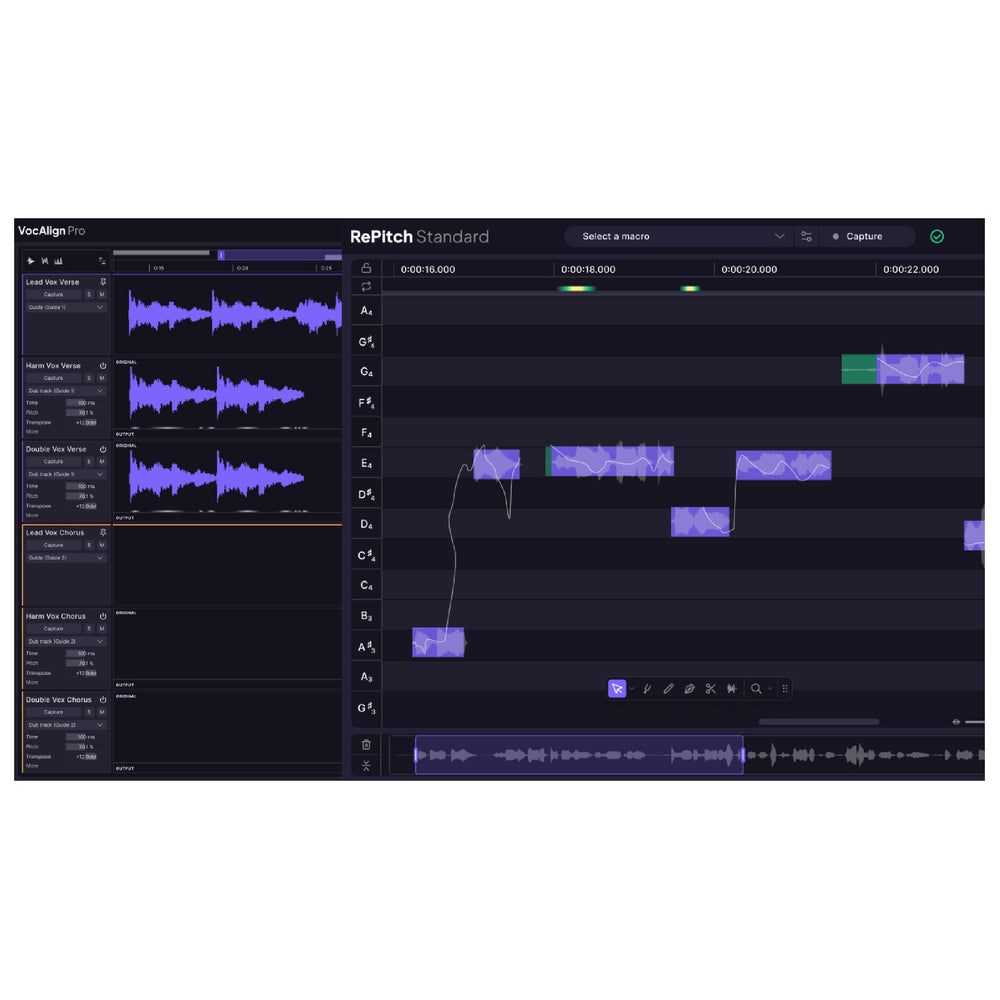Toggle power for Double Vox Chorus
1000x1000 pixels.
[103, 700]
